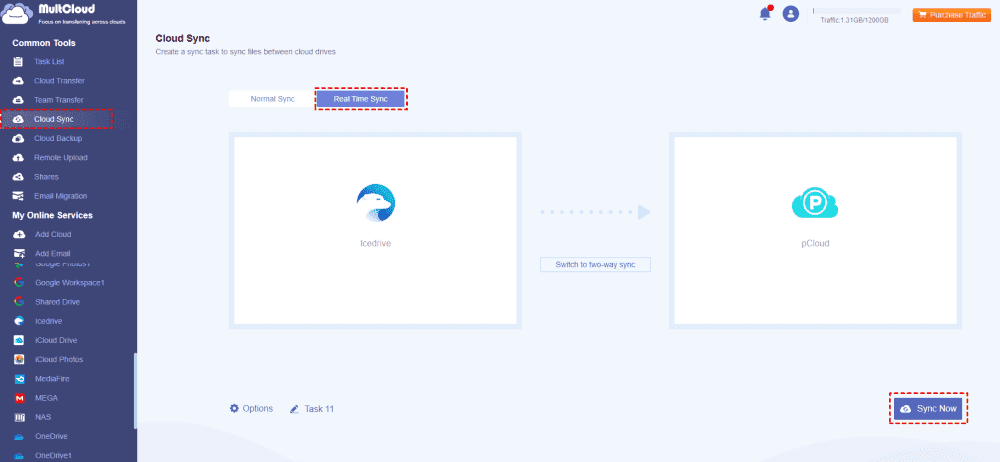Click Add Email label
Image resolution: width=1000 pixels, height=462 pixels.
pyautogui.click(x=52, y=253)
